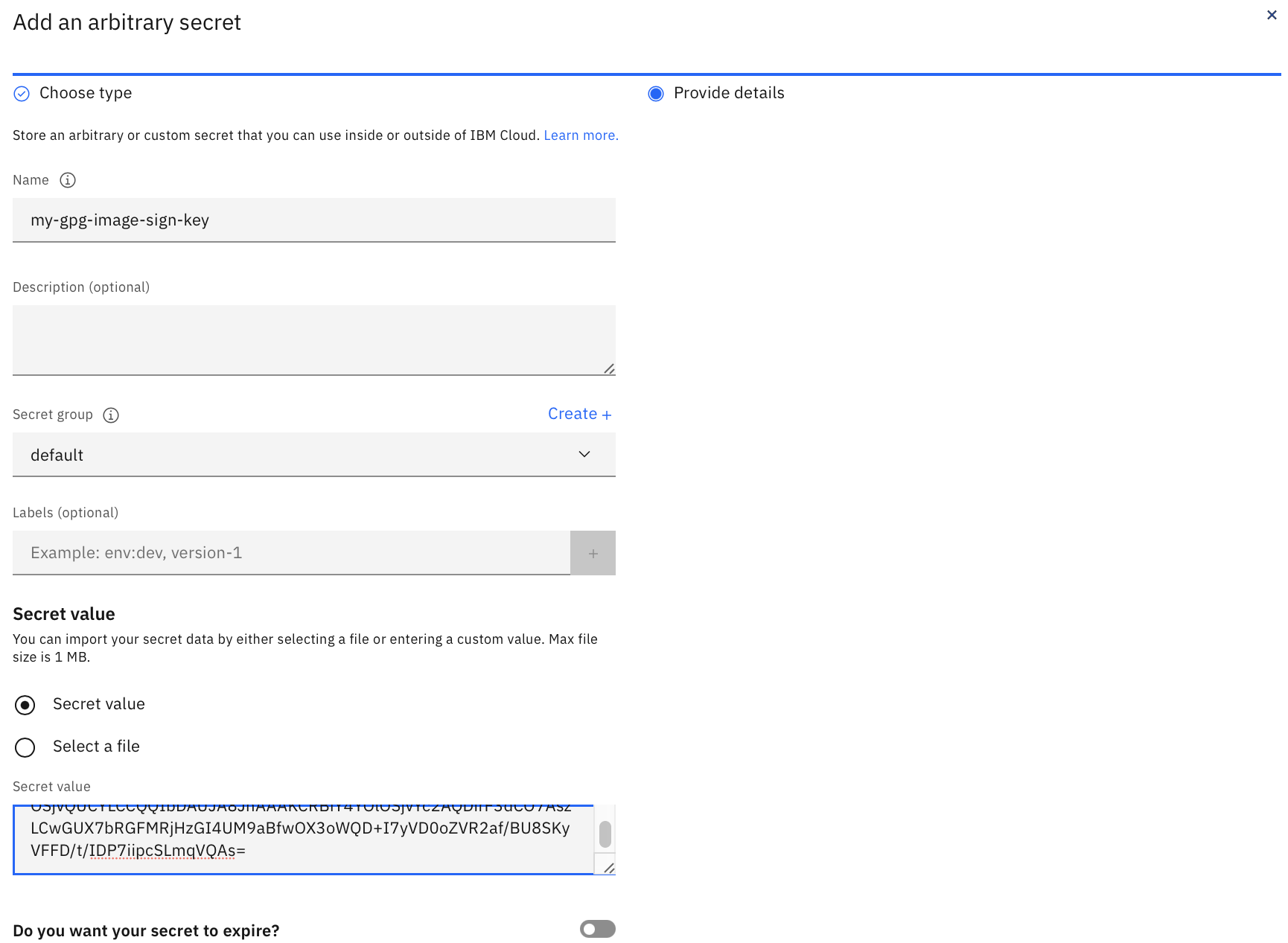Image resolution: width=1288 pixels, height=943 pixels.
Task: Click the Provide details step indicator
Action: pyautogui.click(x=656, y=93)
